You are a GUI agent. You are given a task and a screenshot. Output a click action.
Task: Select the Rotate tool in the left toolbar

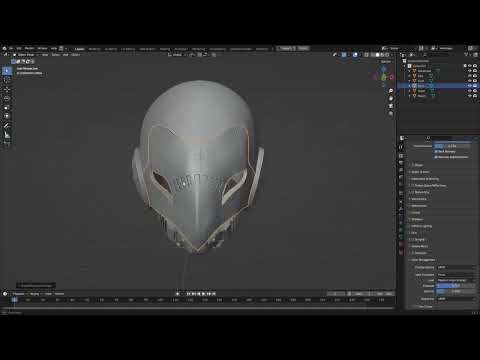tap(7, 98)
